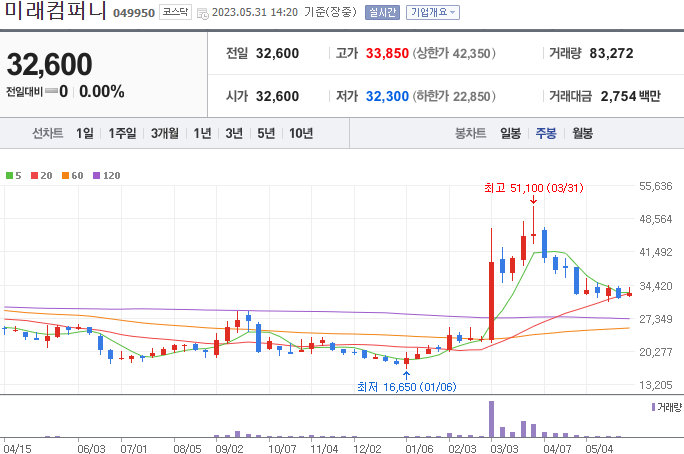The height and width of the screenshot is (454, 684).
Task: Click the stock code 049950
Action: pos(134,13)
